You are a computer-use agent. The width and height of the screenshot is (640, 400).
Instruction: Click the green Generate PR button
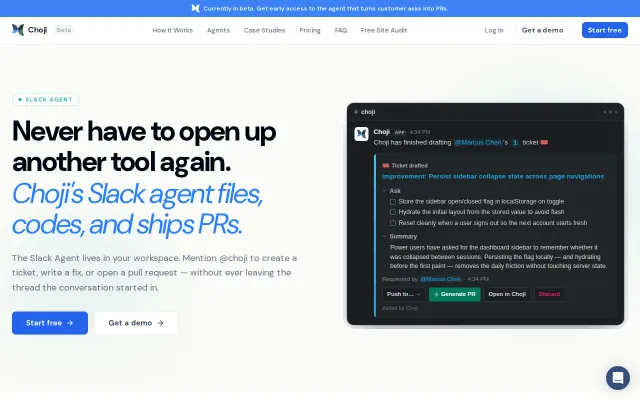tap(454, 294)
